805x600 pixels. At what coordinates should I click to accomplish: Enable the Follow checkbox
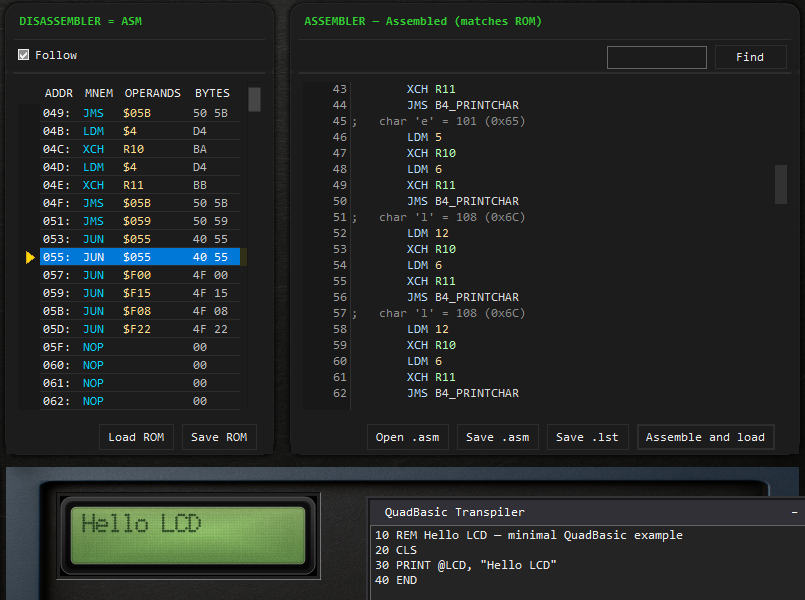pos(24,55)
